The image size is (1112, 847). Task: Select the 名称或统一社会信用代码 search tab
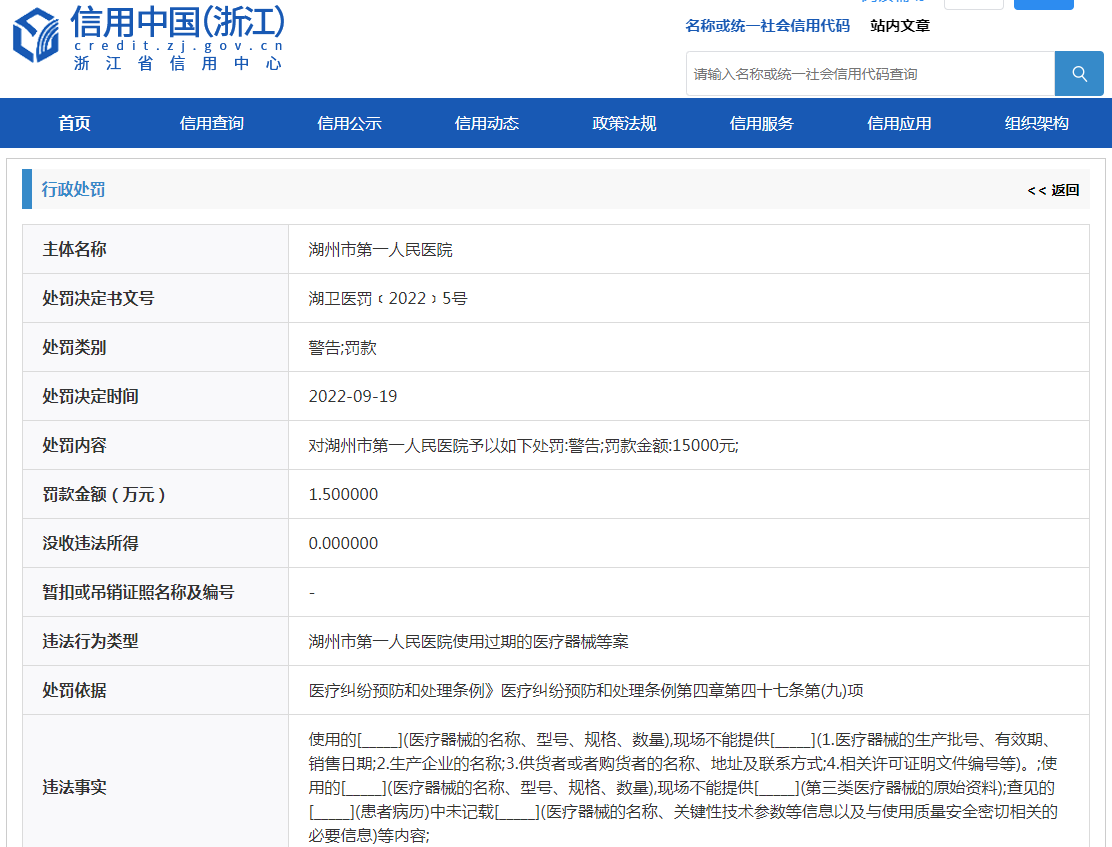(x=767, y=26)
